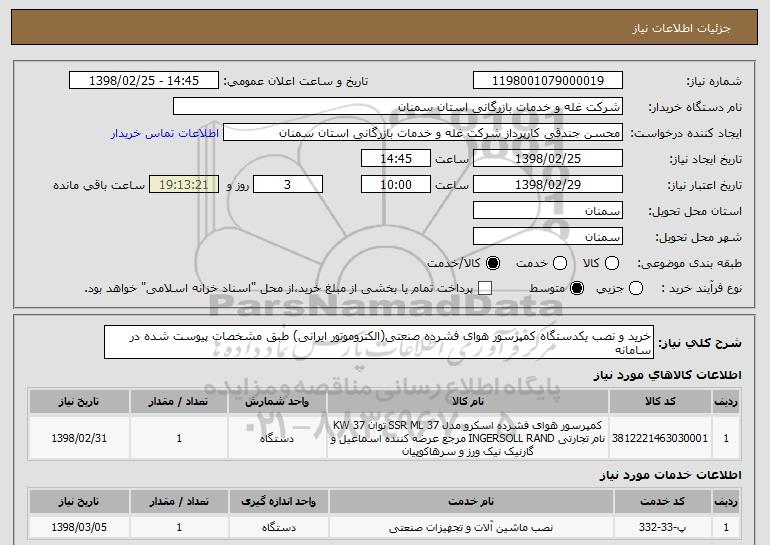Click the buyer organization name field
This screenshot has width=770, height=545.
[398, 107]
